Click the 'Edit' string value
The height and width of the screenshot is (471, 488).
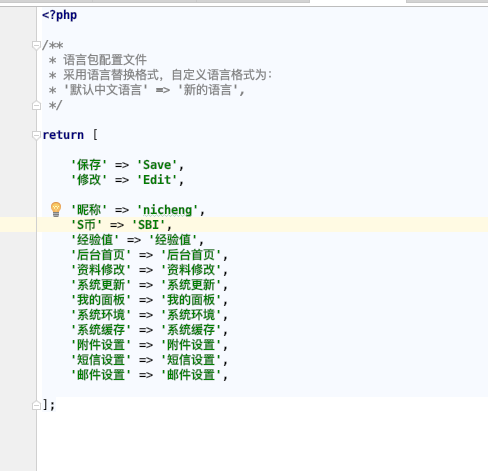point(157,180)
